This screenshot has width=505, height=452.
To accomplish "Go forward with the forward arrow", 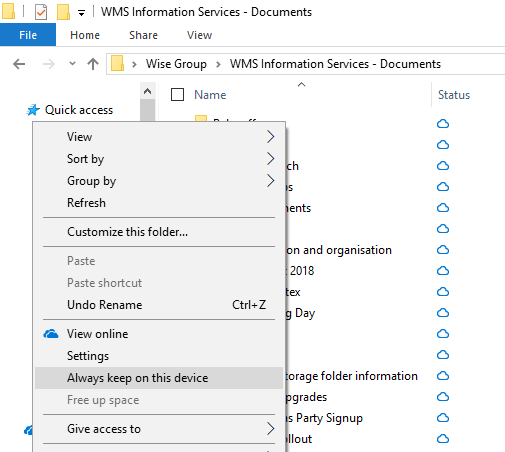I will (49, 64).
